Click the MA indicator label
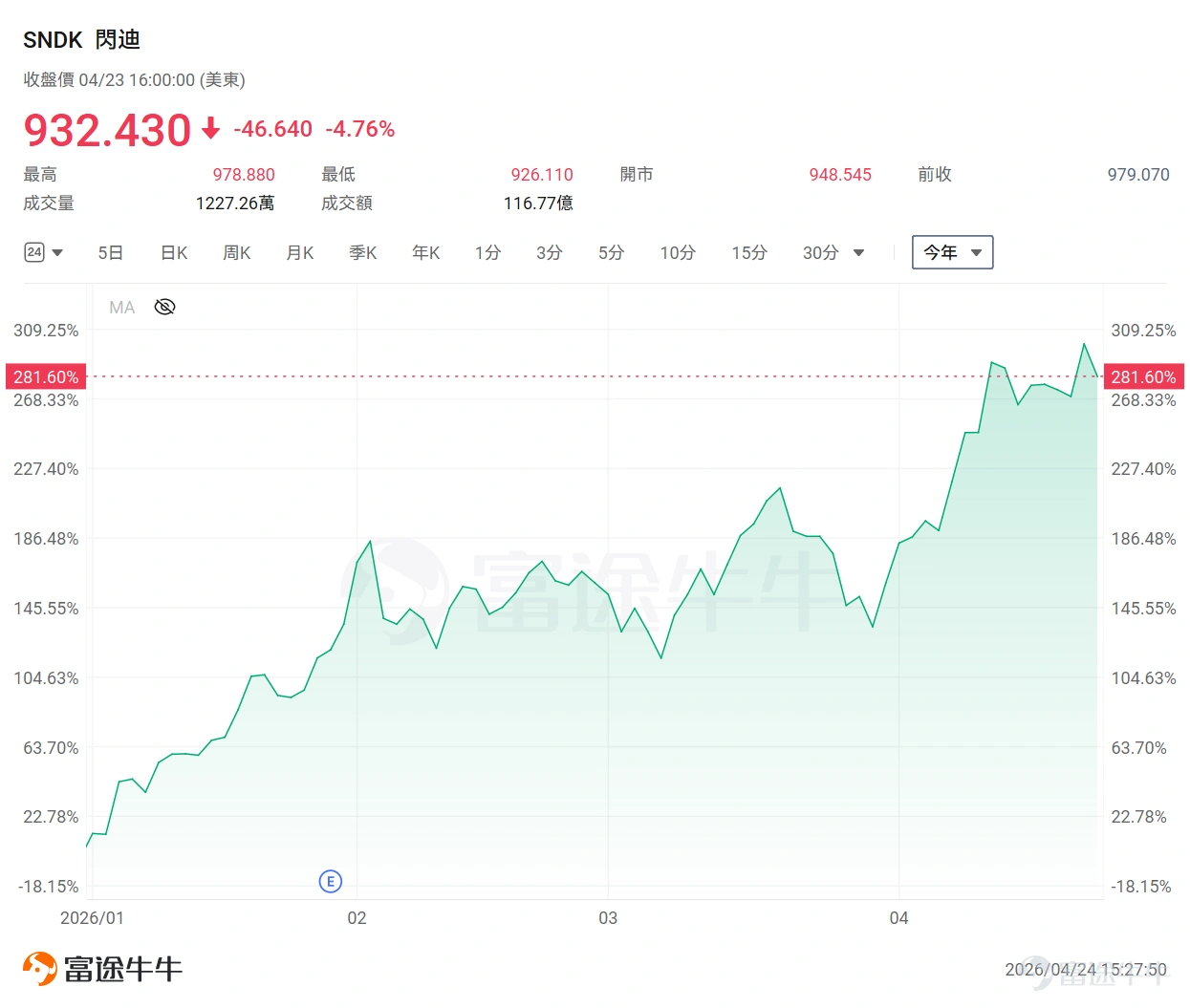Image resolution: width=1190 pixels, height=1008 pixels. (122, 307)
